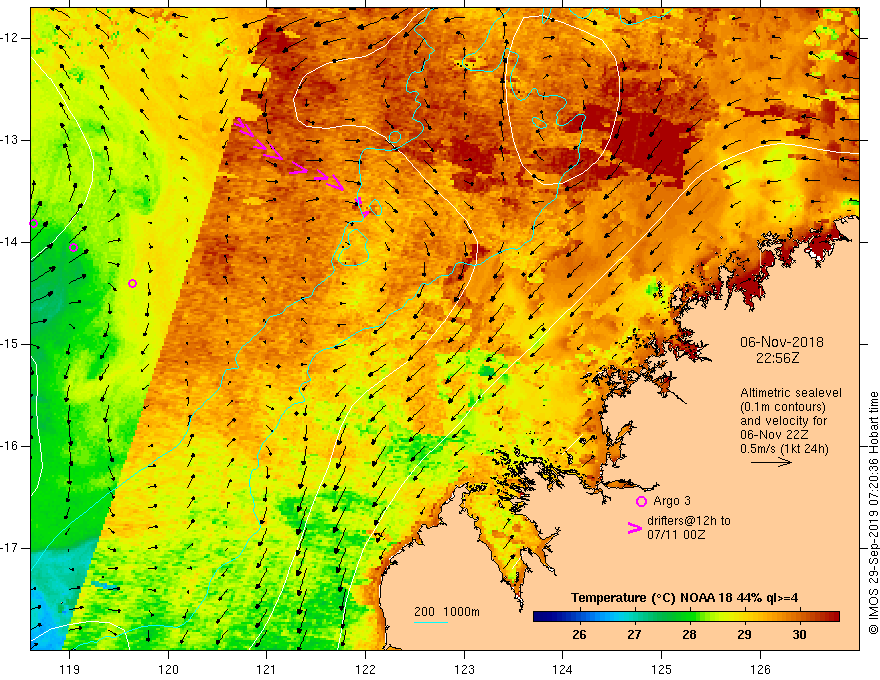
Task: Click the 125 longitude axis label
Action: point(662,669)
